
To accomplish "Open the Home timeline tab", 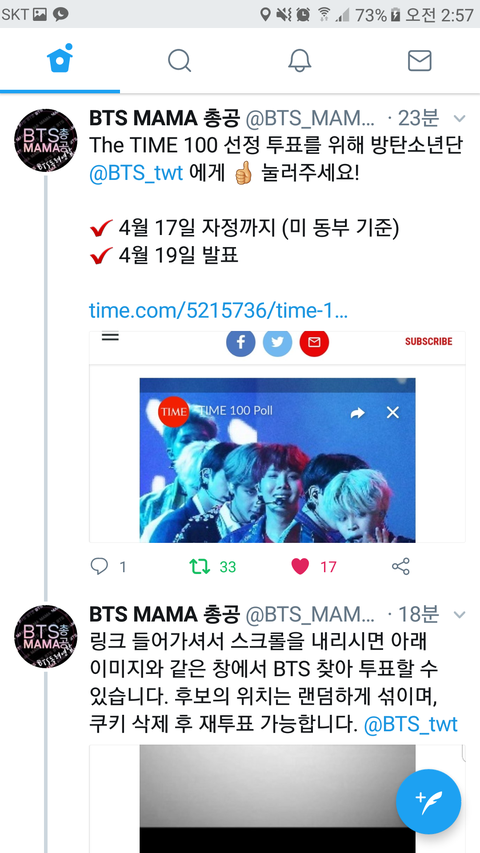I will (60, 59).
